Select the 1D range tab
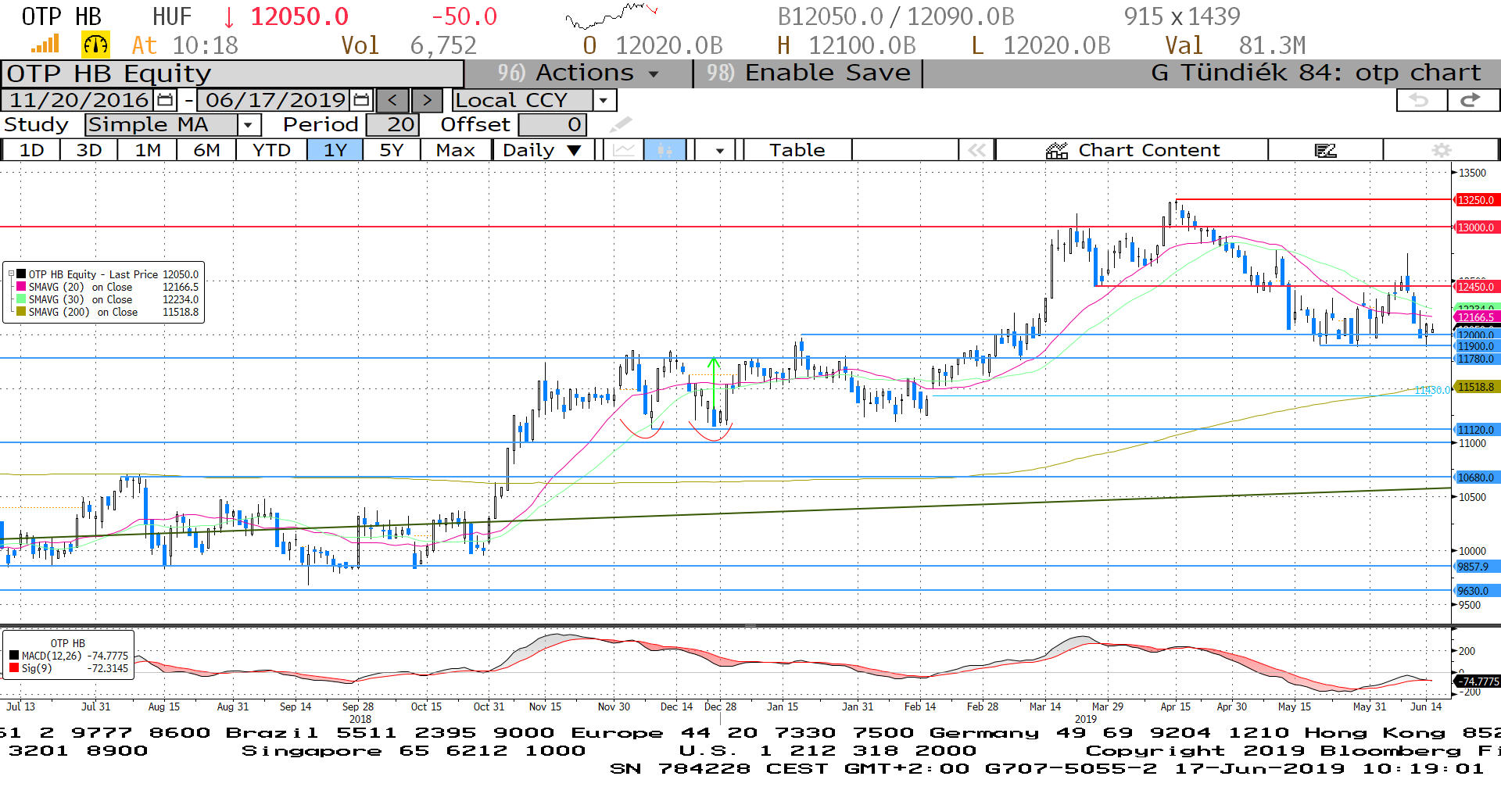 (31, 150)
